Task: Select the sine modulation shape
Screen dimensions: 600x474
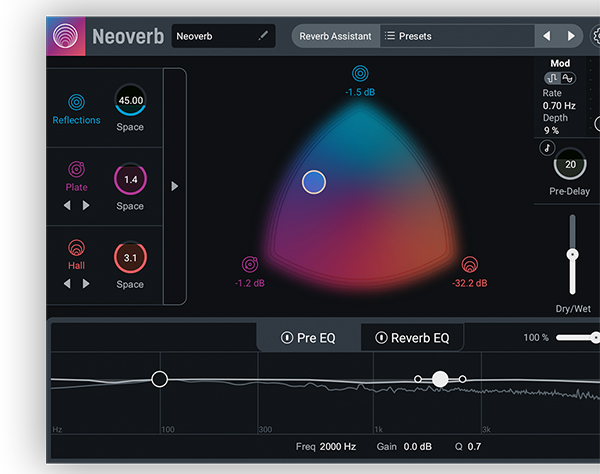Action: (568, 78)
